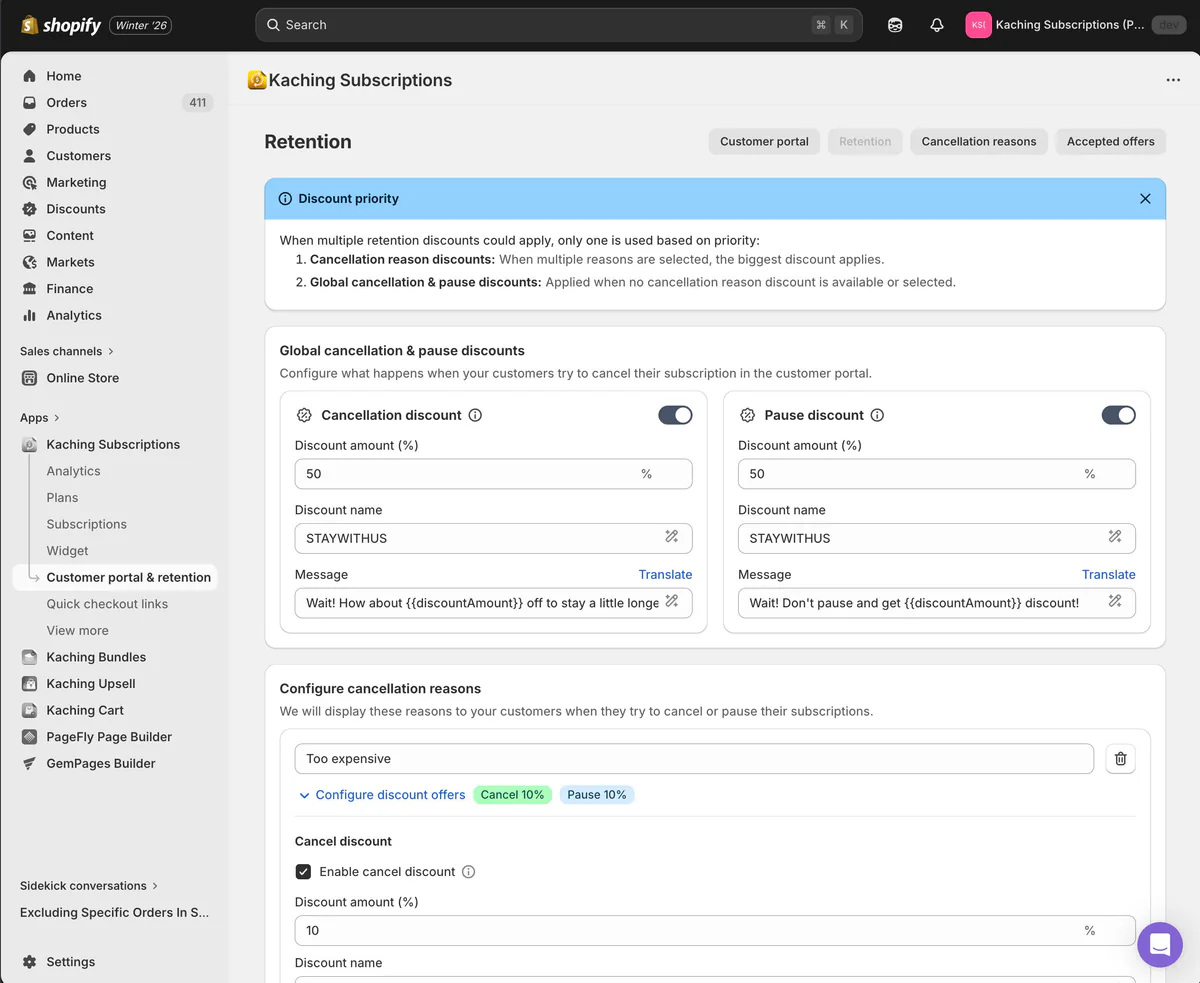Click the PageFly Page Builder icon
The height and width of the screenshot is (983, 1200).
[x=30, y=737]
